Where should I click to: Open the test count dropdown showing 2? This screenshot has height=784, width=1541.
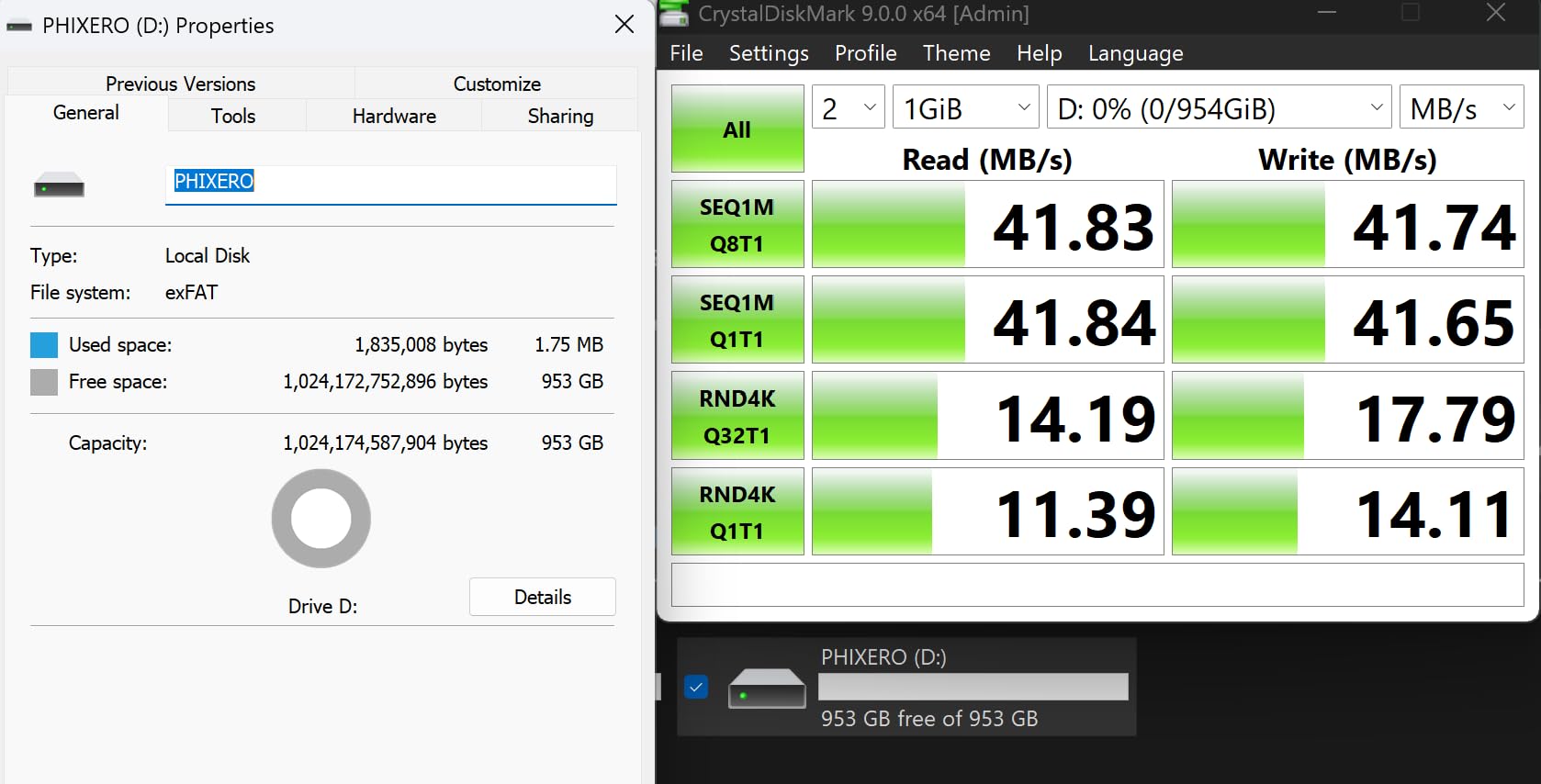pyautogui.click(x=849, y=108)
